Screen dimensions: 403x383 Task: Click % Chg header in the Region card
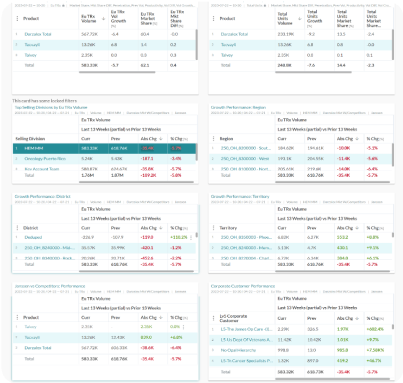375,139
